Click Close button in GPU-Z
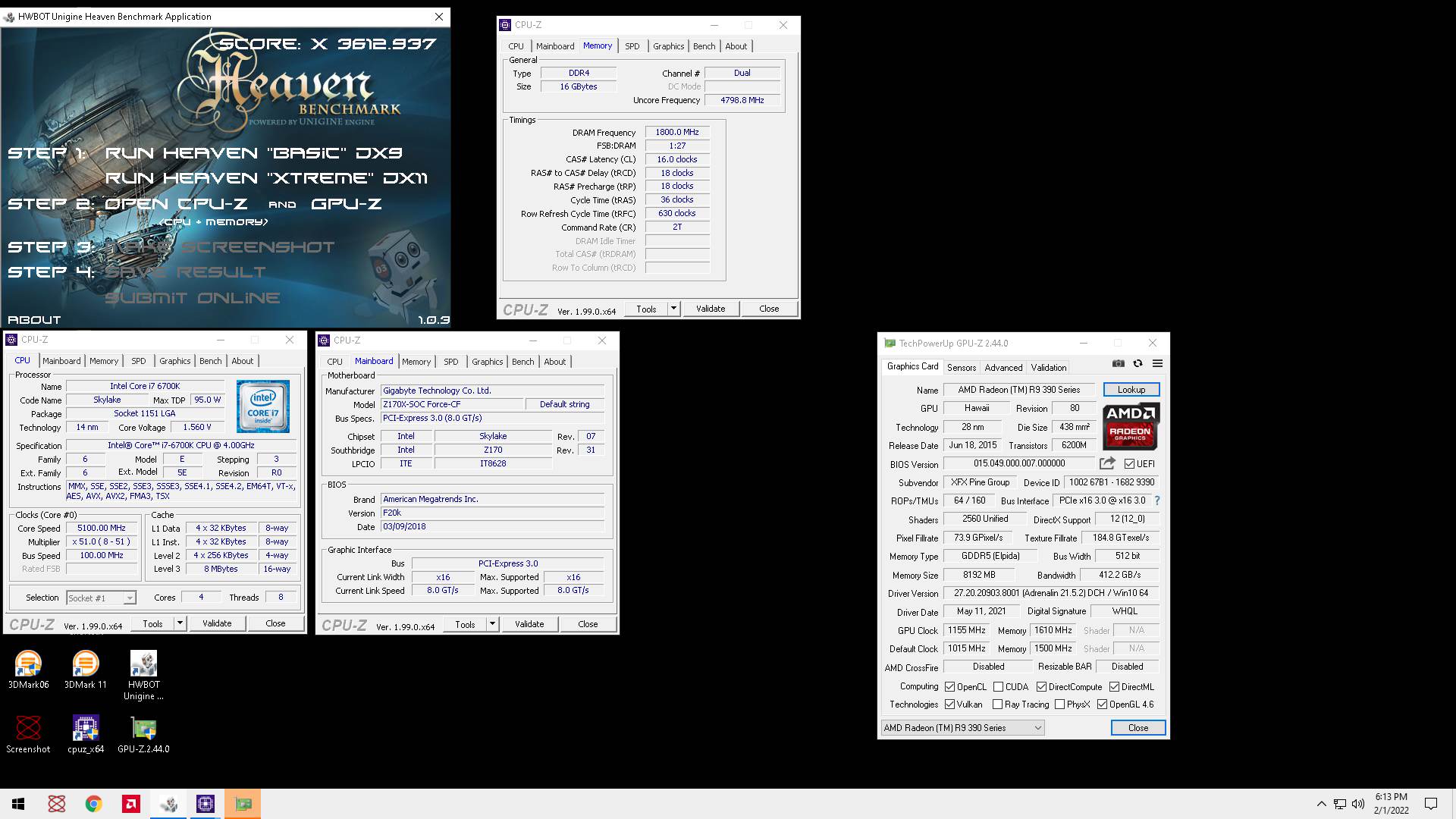The width and height of the screenshot is (1456, 819). [x=1137, y=728]
